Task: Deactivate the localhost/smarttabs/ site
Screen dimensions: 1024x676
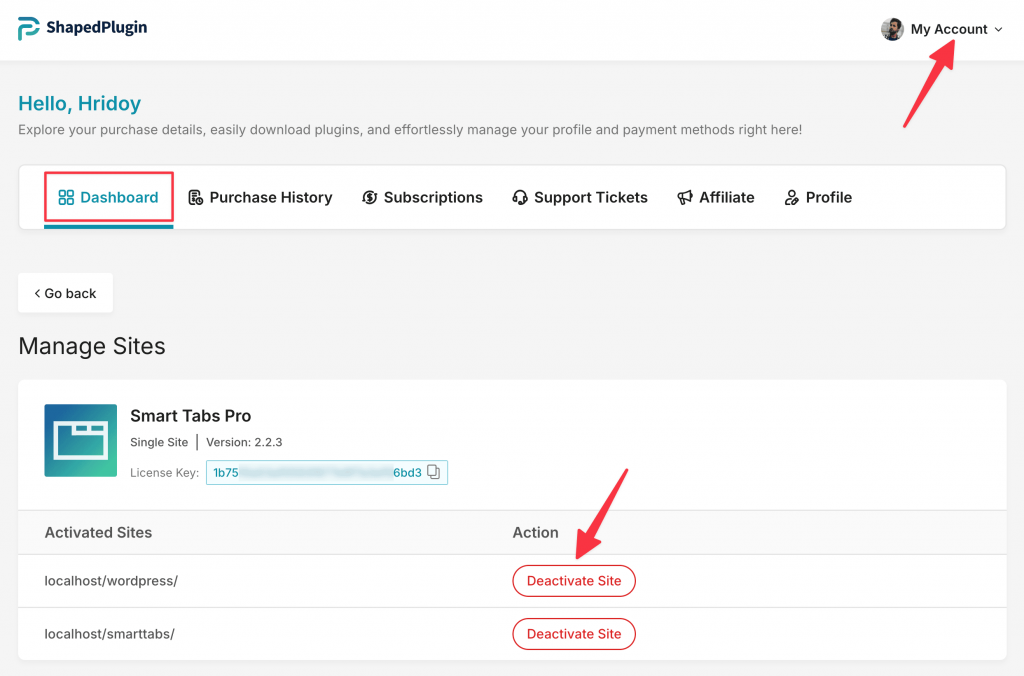Action: [574, 634]
